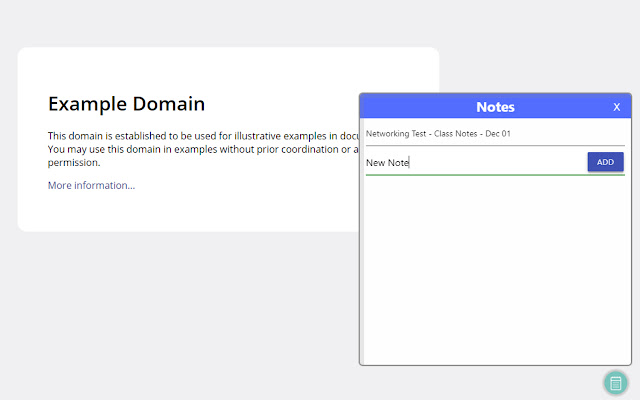The width and height of the screenshot is (640, 400).
Task: Click blank space above the Example Domain heading
Action: coord(200,68)
